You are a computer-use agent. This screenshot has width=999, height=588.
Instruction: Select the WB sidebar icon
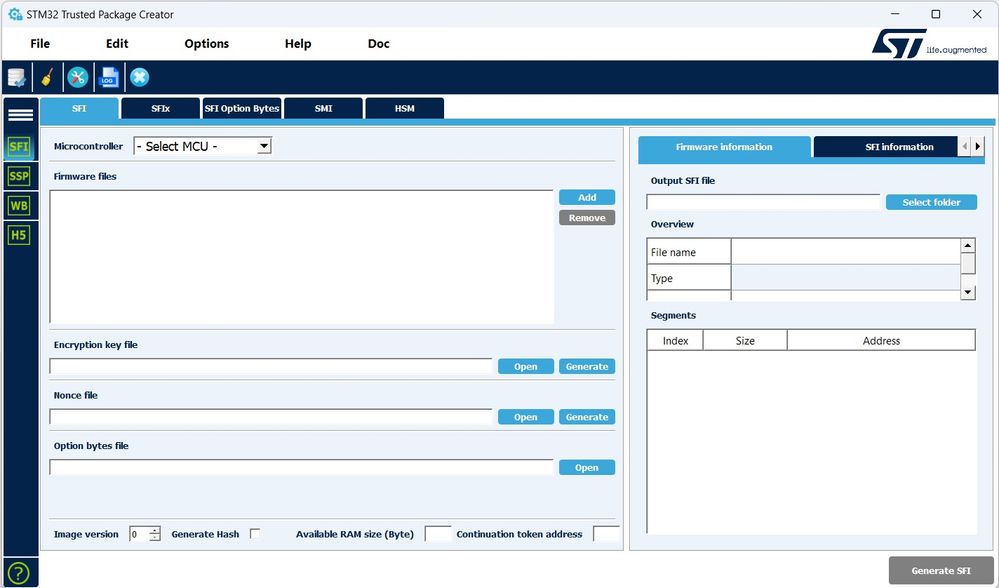click(19, 205)
